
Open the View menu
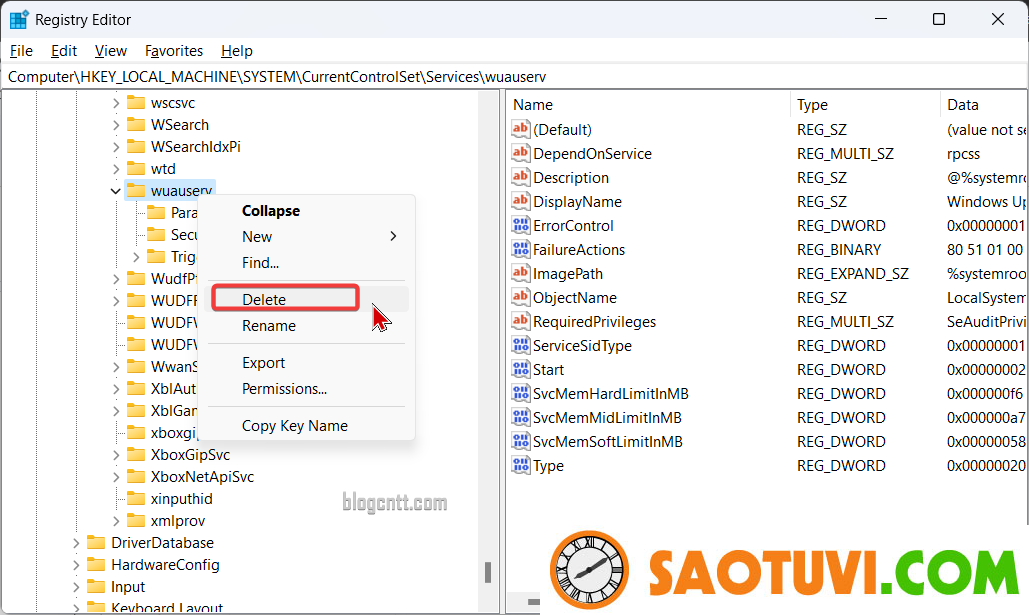(110, 51)
